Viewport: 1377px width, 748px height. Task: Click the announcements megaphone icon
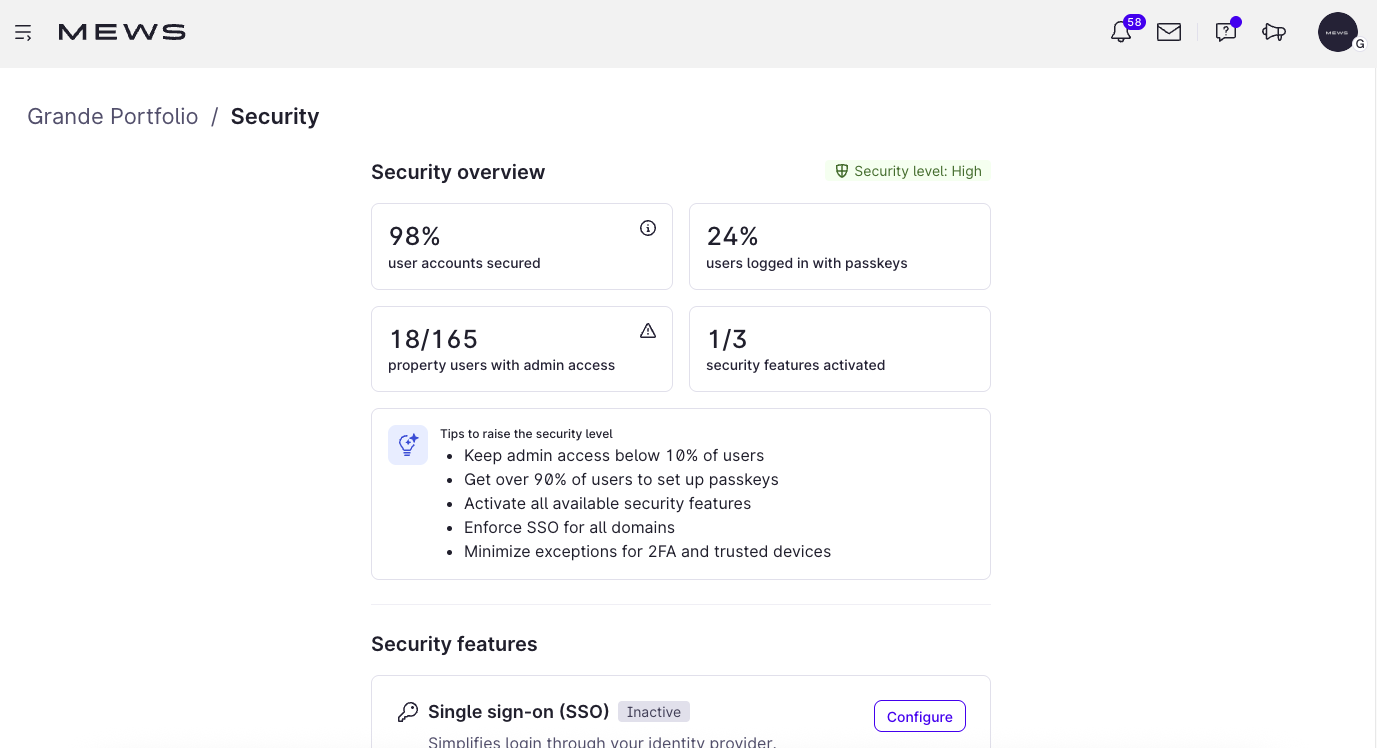pyautogui.click(x=1274, y=32)
